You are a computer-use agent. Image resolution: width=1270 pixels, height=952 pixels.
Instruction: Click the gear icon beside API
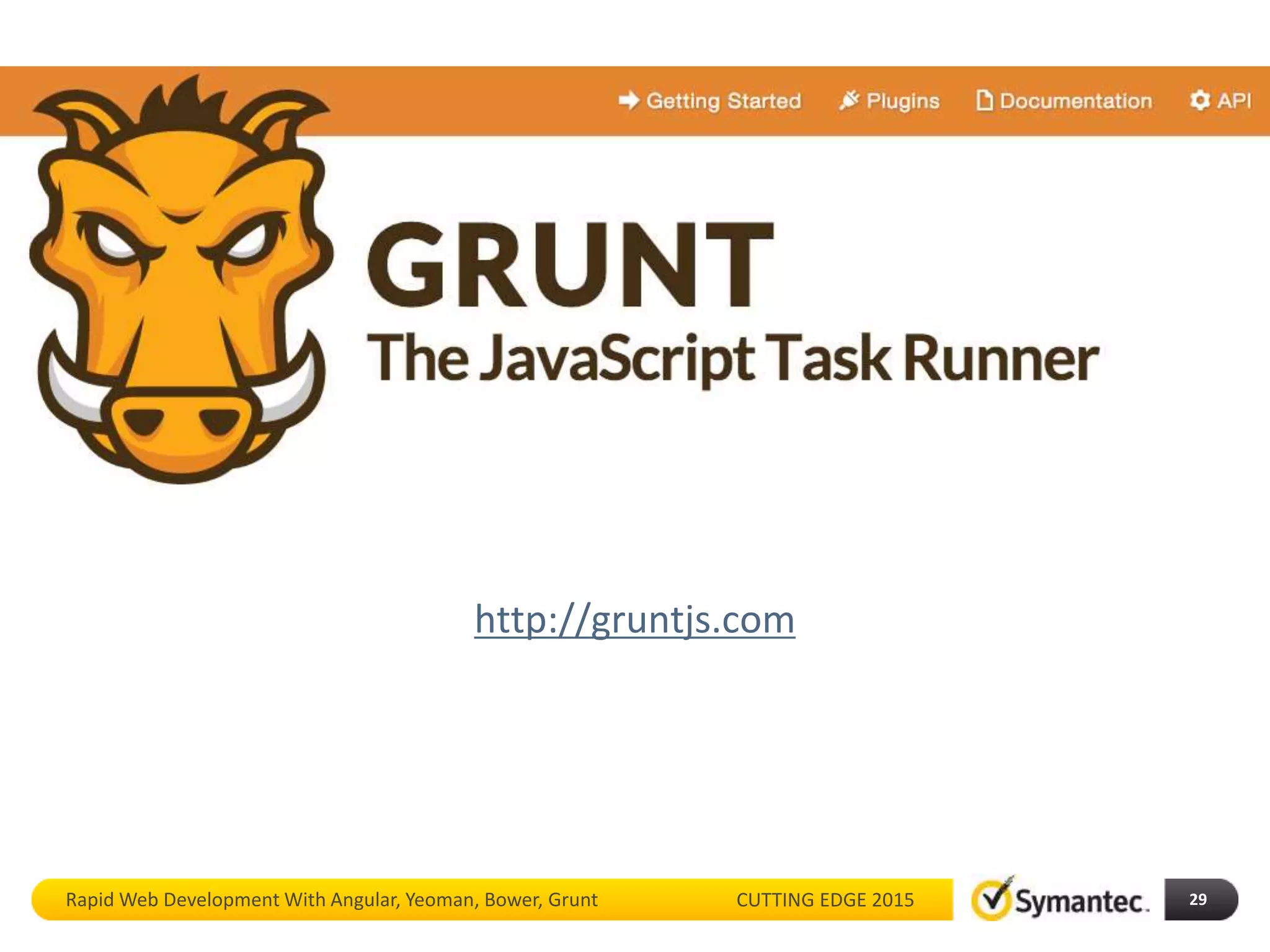point(1200,100)
